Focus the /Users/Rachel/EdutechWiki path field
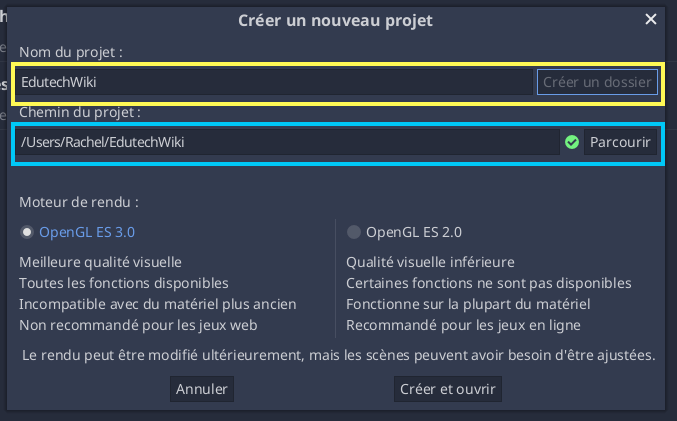Image resolution: width=677 pixels, height=421 pixels. tap(288, 142)
